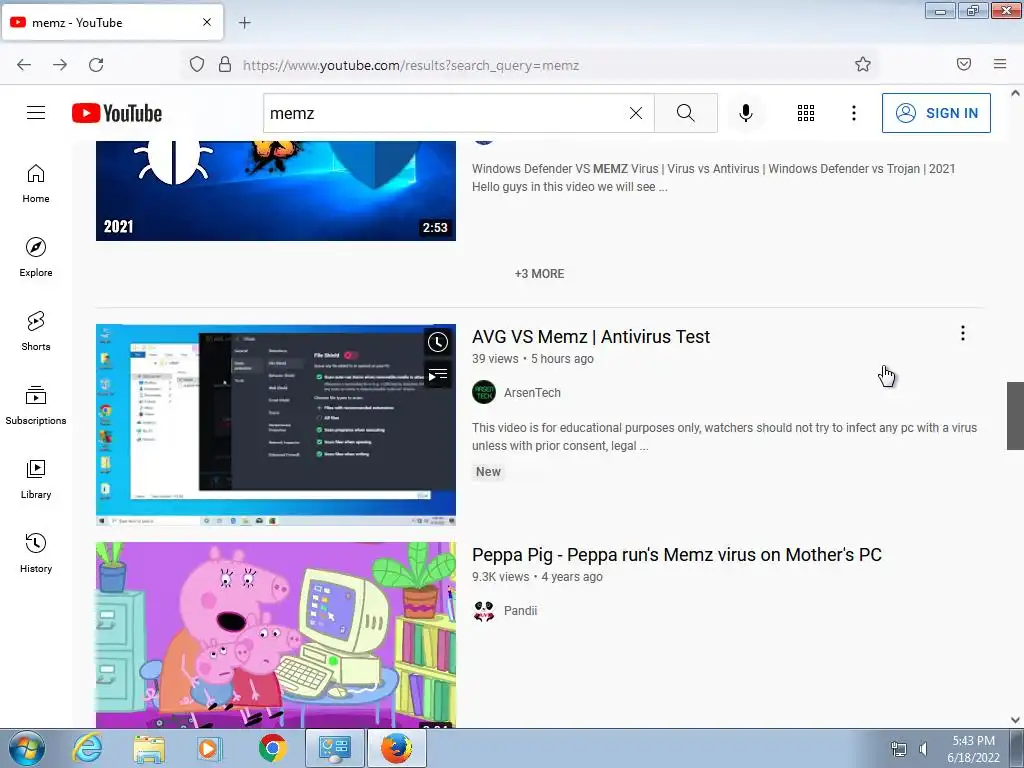Image resolution: width=1024 pixels, height=768 pixels.
Task: Open the Peppa Pig Memz video thumbnail
Action: (x=276, y=635)
